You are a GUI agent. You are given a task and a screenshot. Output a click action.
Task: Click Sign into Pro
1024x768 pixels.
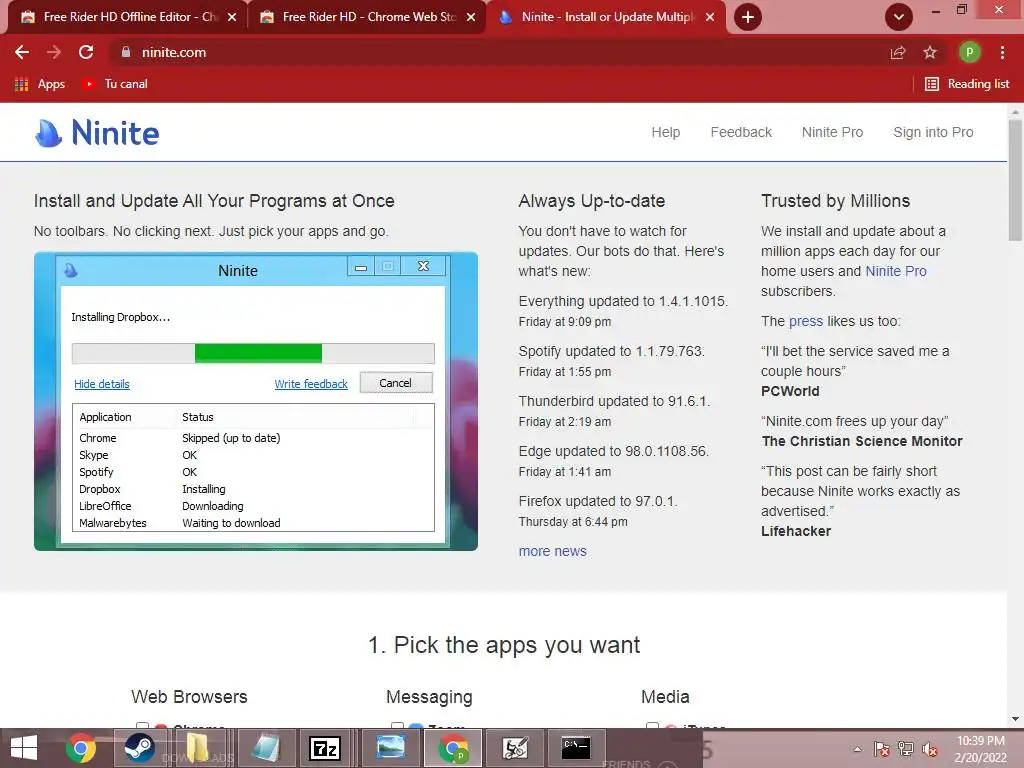click(933, 132)
